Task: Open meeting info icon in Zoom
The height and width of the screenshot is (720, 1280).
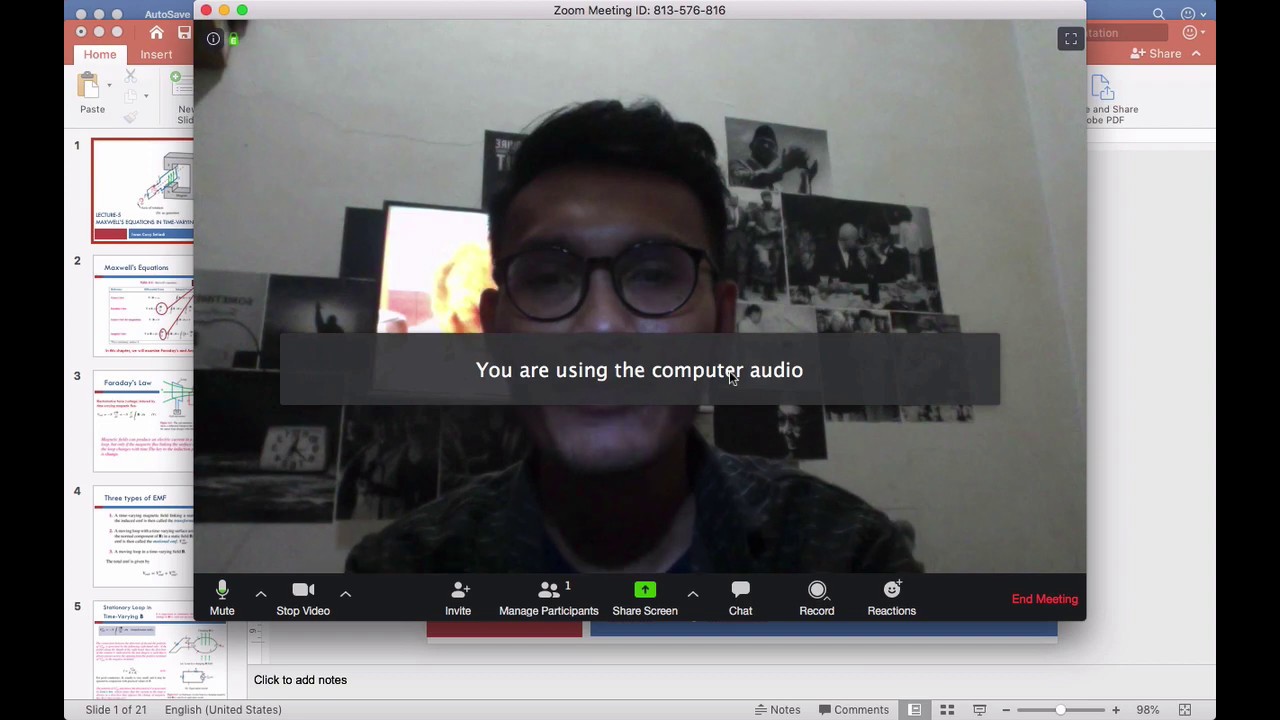Action: point(213,39)
